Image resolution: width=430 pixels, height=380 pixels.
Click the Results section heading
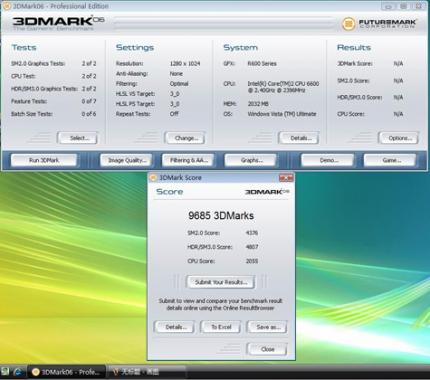pyautogui.click(x=354, y=47)
